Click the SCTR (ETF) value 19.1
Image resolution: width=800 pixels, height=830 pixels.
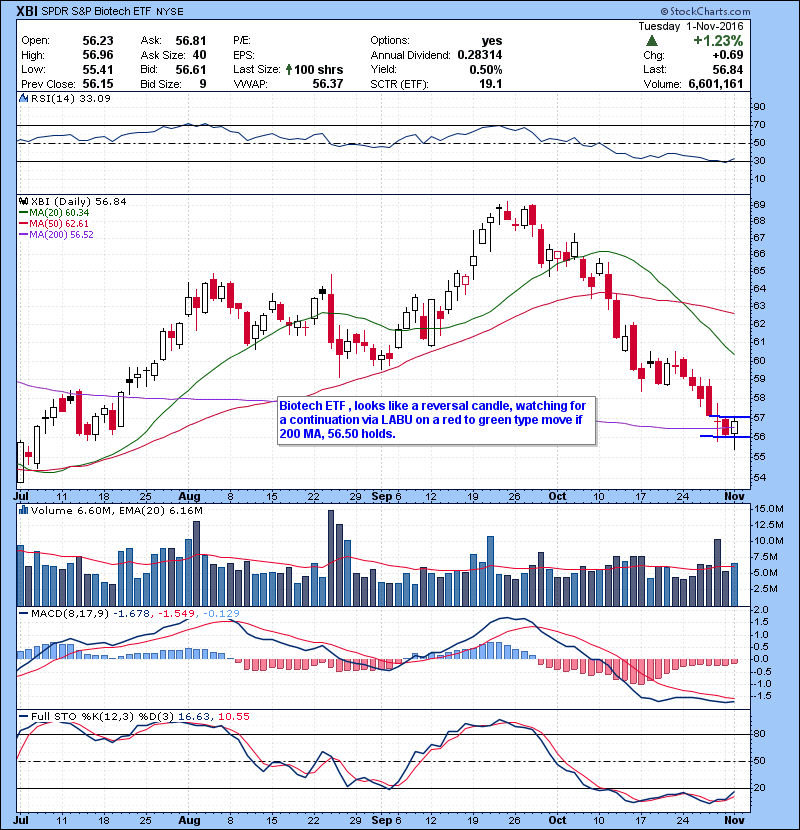point(491,84)
